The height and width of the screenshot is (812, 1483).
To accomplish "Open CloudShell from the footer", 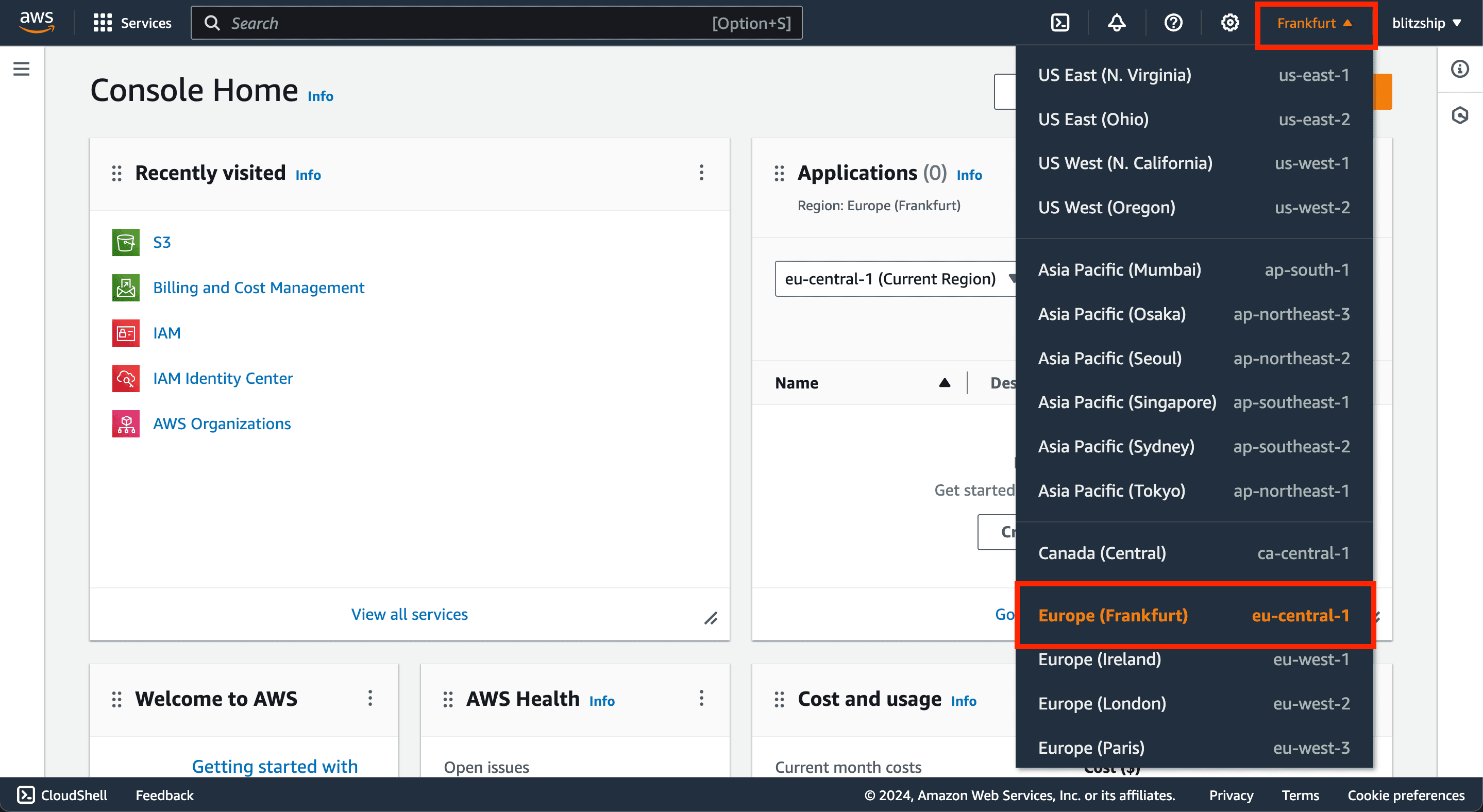I will click(x=62, y=796).
